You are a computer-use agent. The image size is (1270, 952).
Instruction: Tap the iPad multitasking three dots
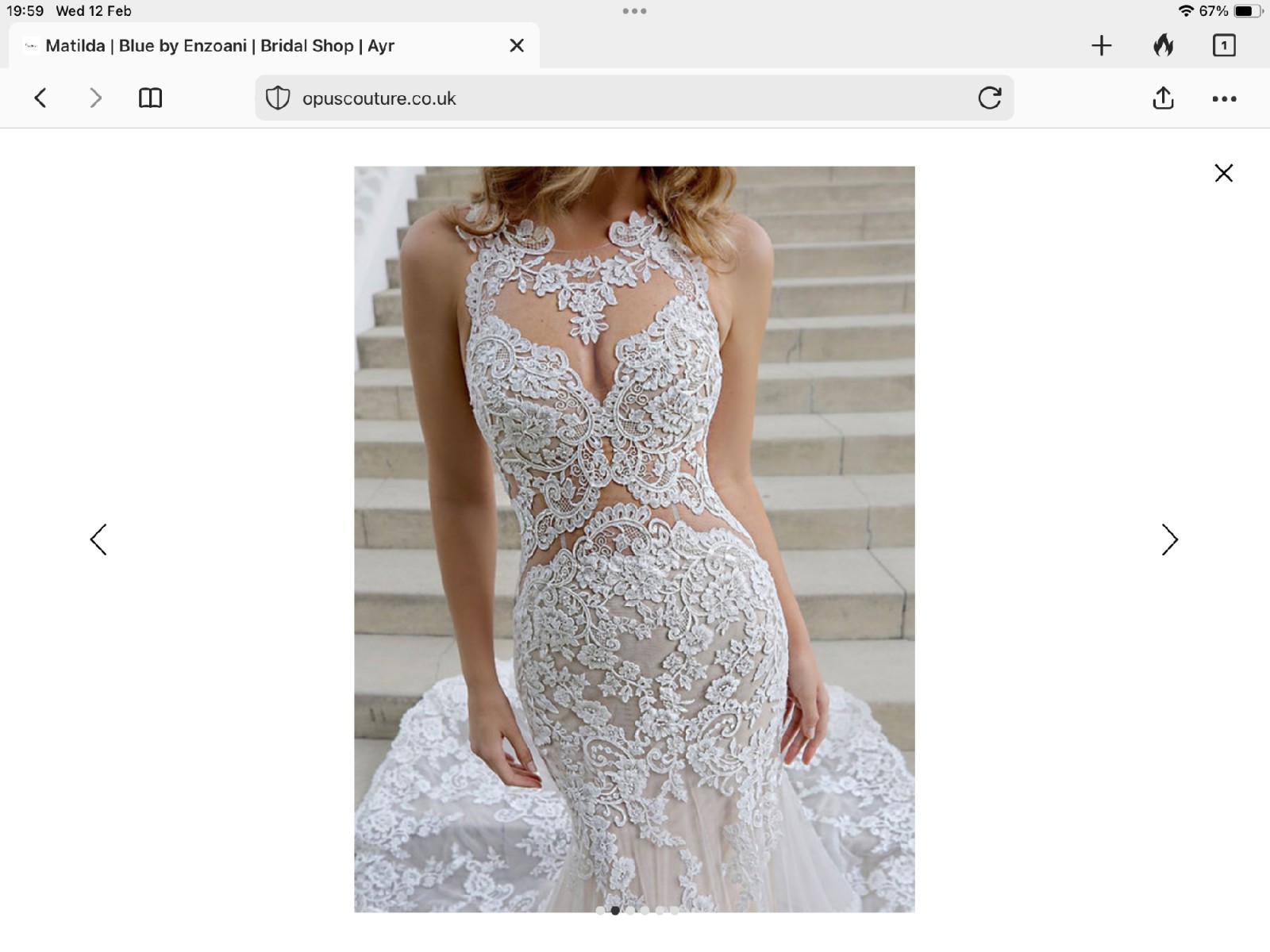pos(634,11)
